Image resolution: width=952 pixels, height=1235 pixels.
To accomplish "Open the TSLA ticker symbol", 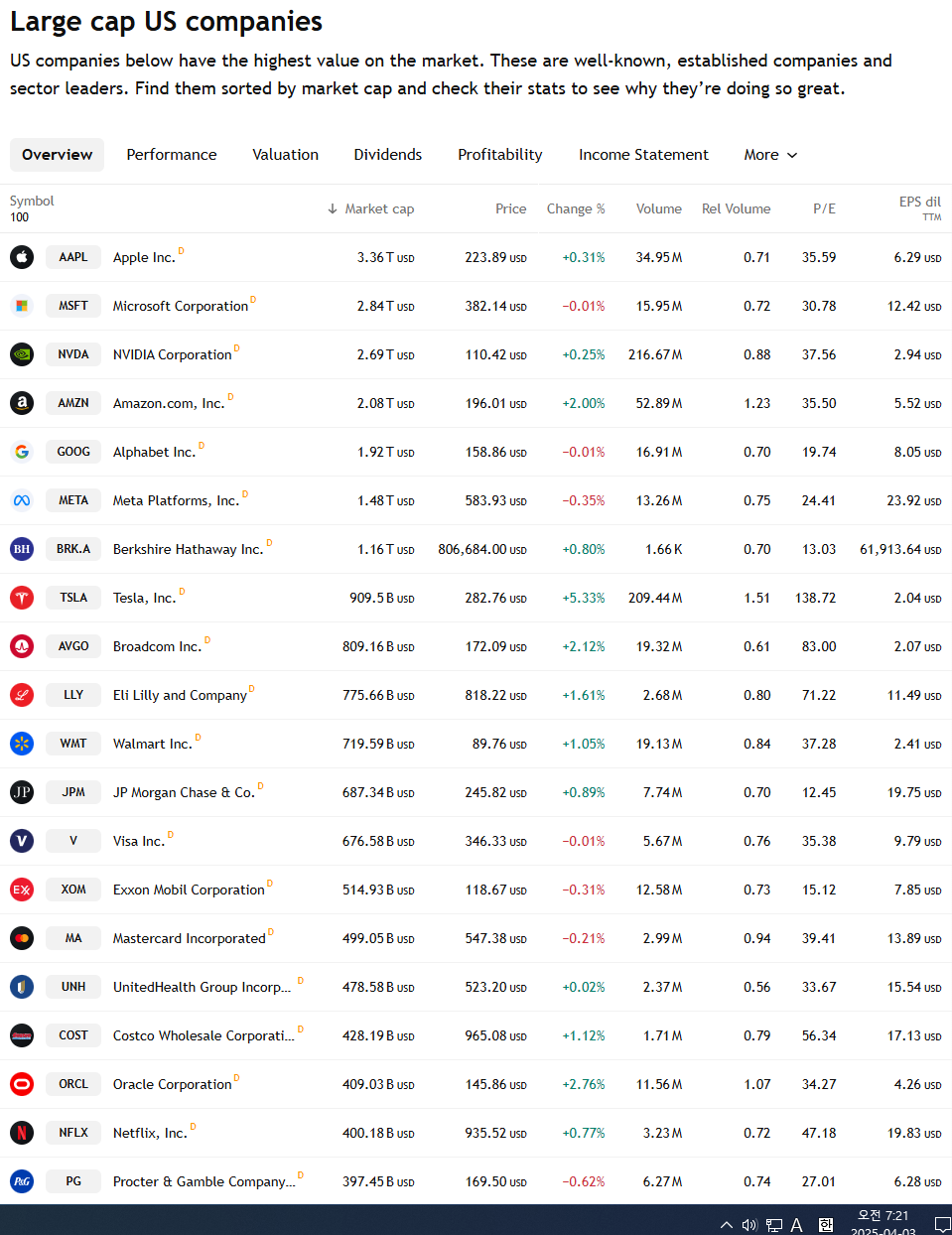I will pos(73,598).
